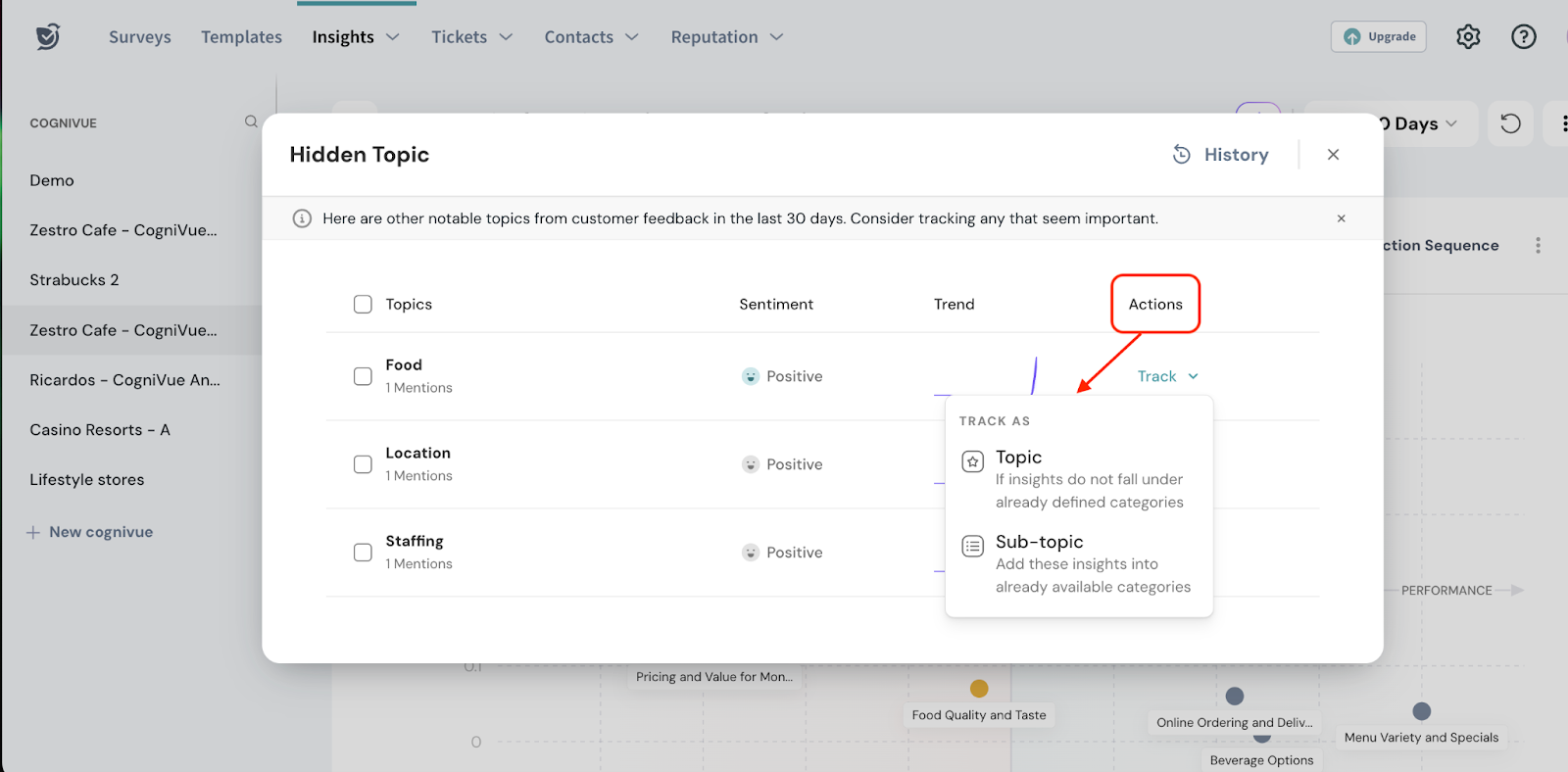1568x772 pixels.
Task: Expand the Reputation menu
Action: pos(726,37)
